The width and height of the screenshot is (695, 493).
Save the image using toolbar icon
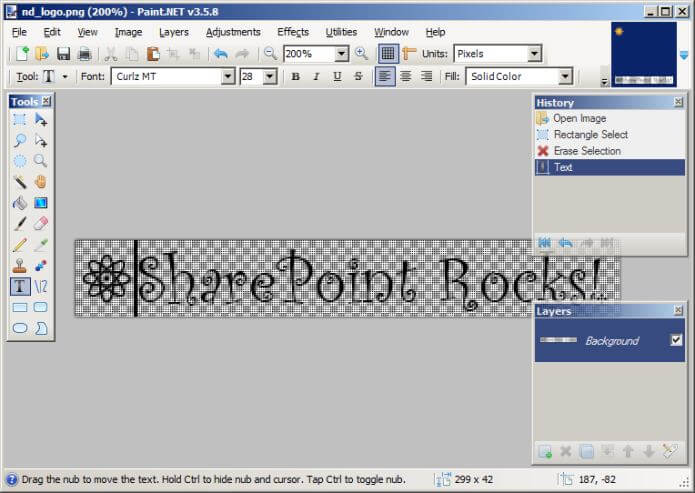click(63, 54)
